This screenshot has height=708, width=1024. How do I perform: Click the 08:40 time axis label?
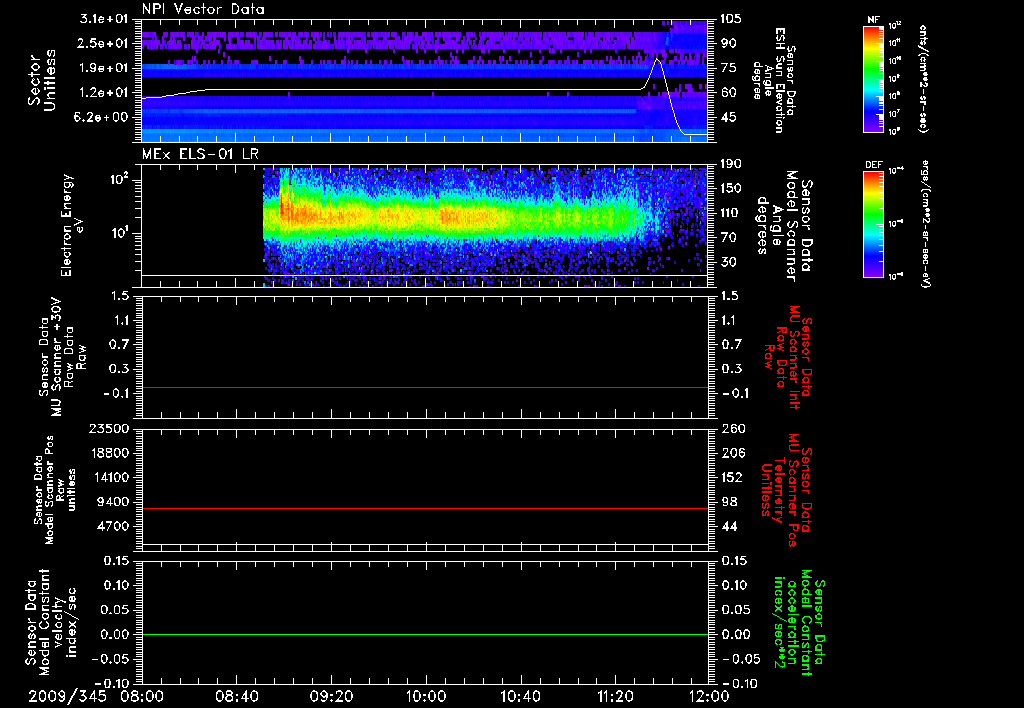tap(236, 696)
